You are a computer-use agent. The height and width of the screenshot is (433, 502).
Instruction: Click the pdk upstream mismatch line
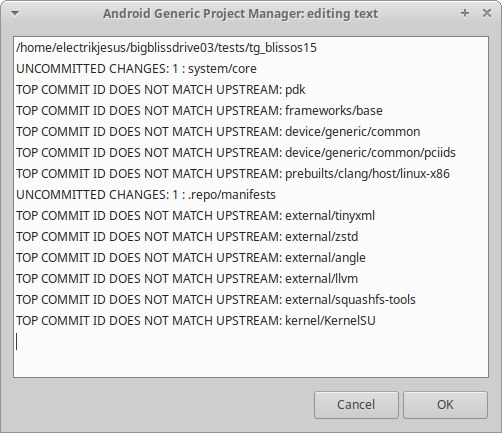161,90
